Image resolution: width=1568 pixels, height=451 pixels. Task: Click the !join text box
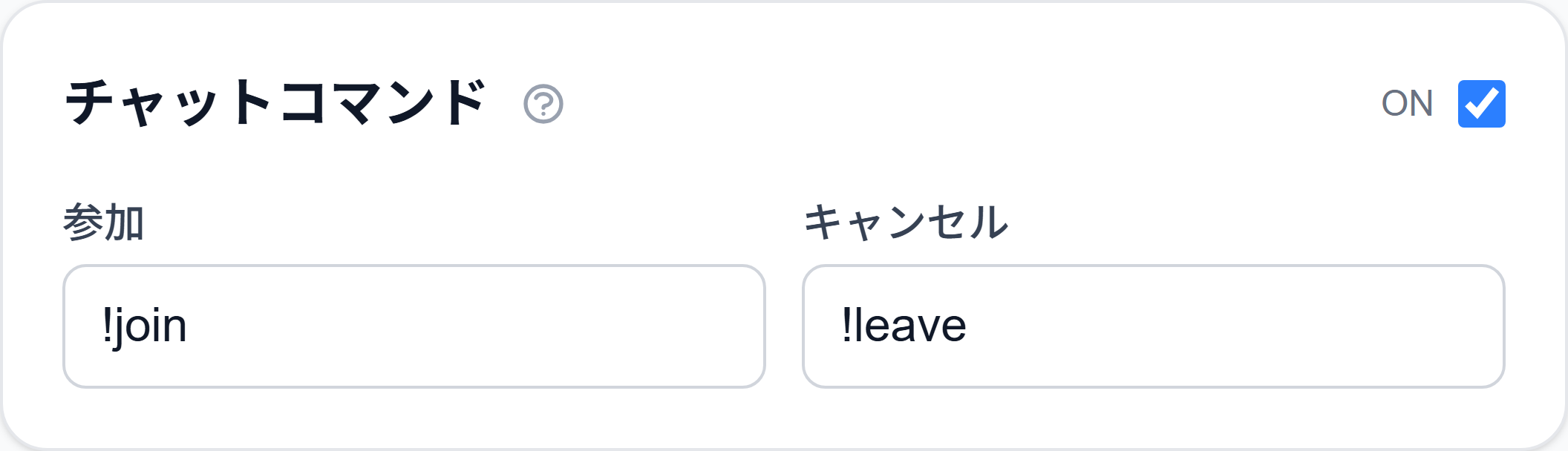point(414,326)
